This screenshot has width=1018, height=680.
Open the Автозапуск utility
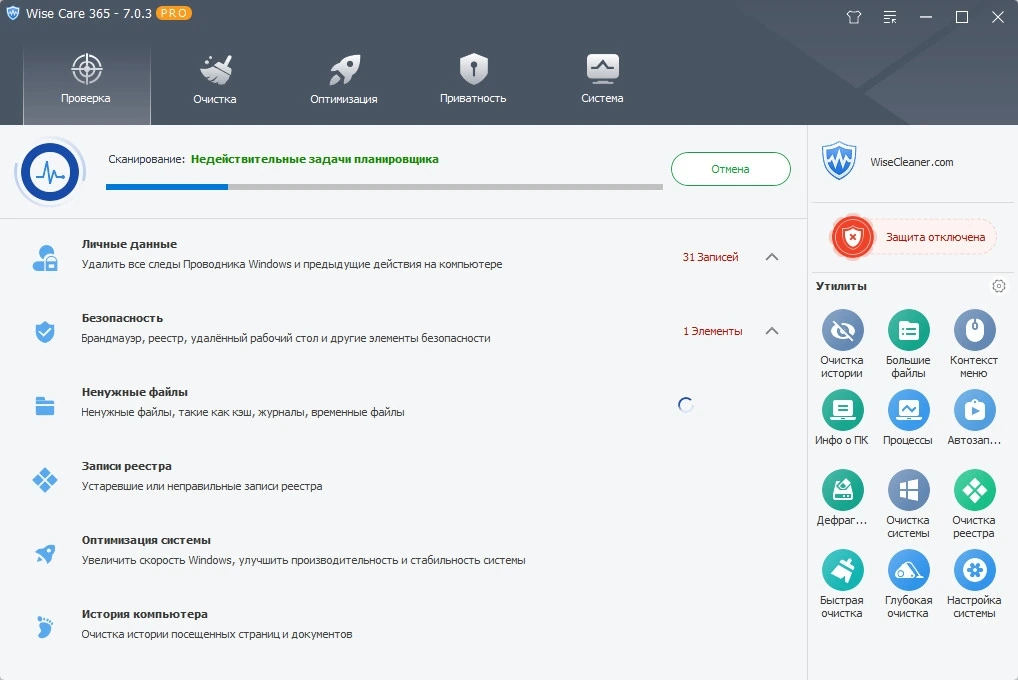[x=974, y=418]
